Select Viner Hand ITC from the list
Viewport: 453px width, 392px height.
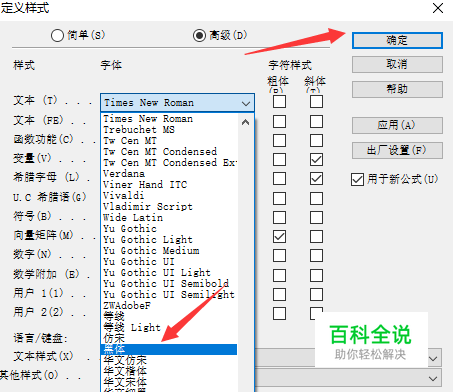[x=169, y=185]
